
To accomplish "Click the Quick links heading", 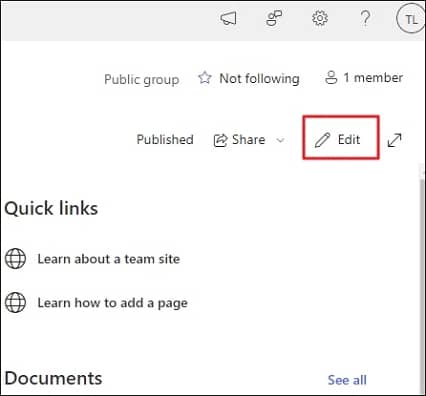I will point(51,209).
